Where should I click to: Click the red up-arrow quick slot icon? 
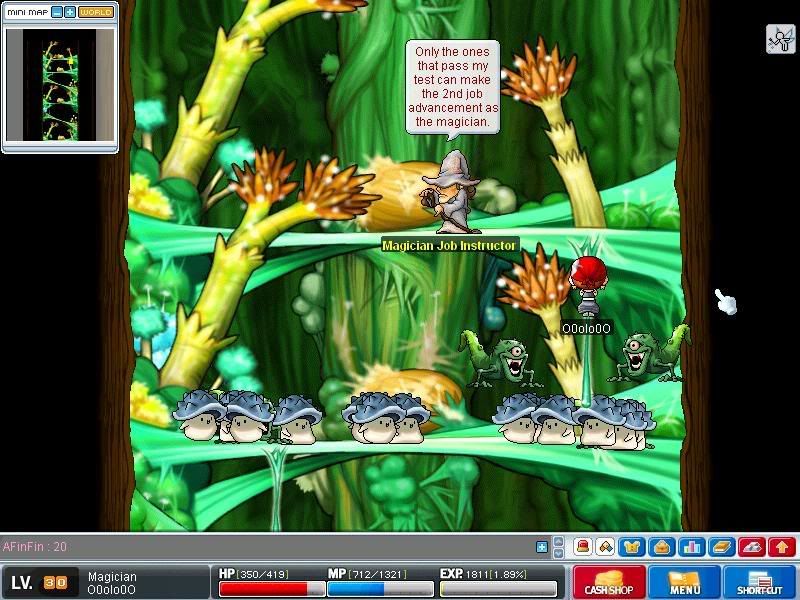point(782,547)
